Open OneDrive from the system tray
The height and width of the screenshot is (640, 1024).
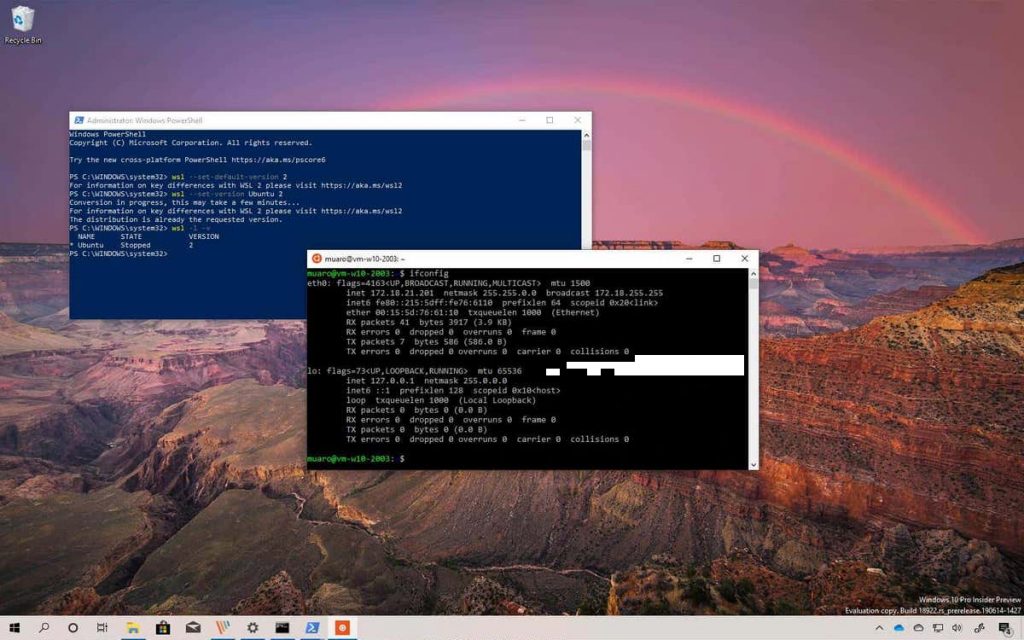898,628
